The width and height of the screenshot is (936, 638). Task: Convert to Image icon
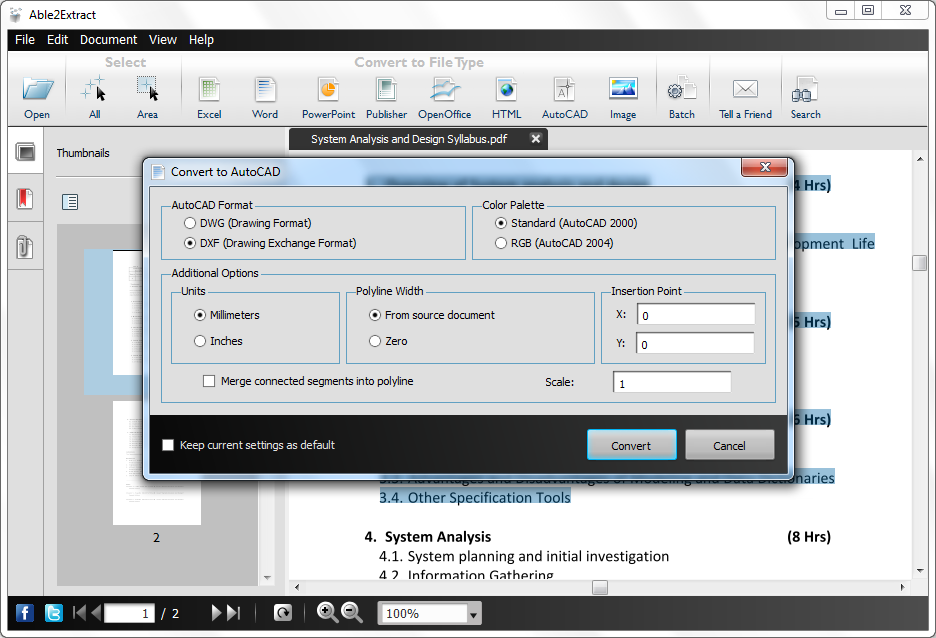[x=623, y=88]
